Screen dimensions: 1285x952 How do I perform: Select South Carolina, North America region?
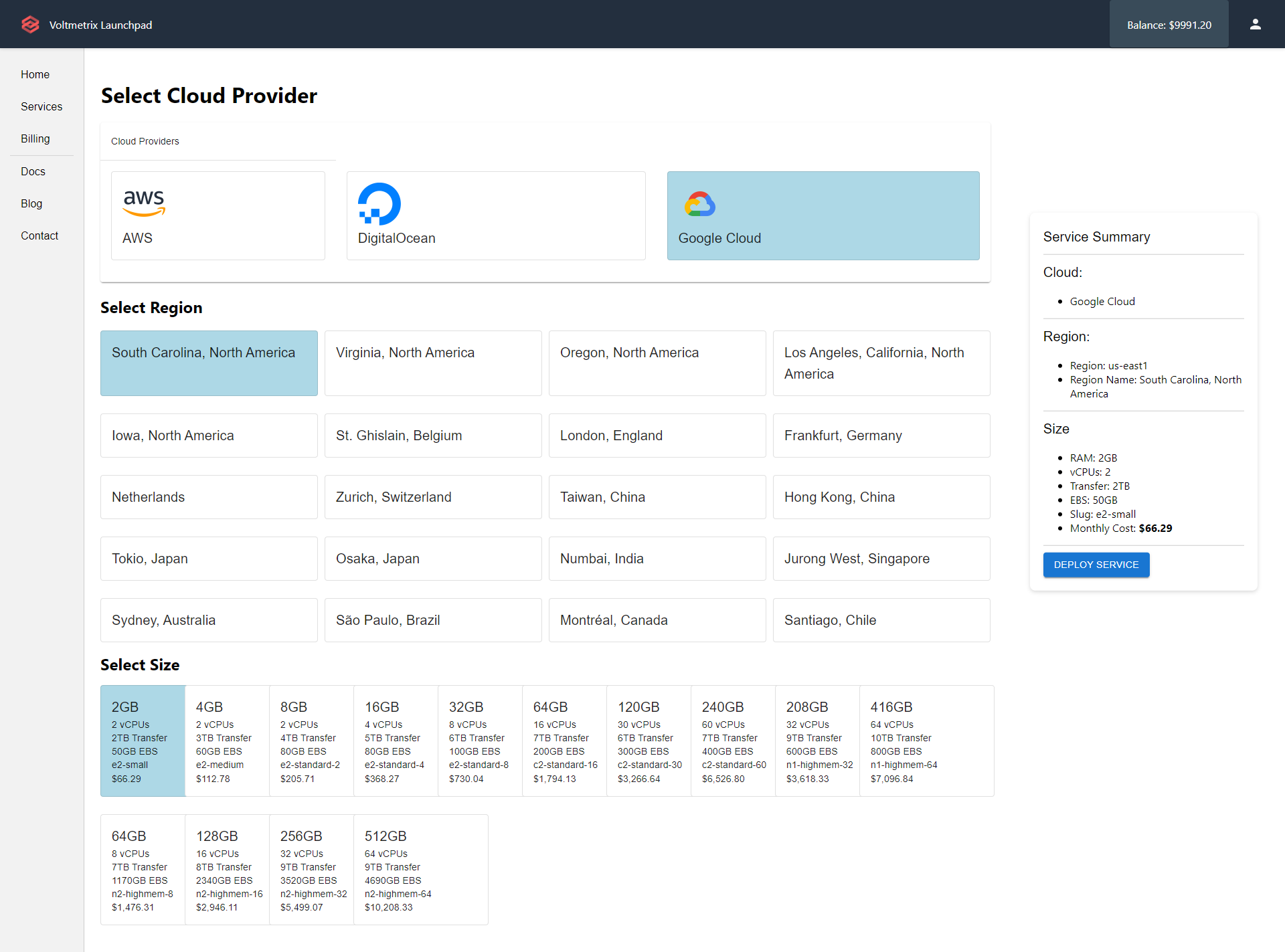209,363
